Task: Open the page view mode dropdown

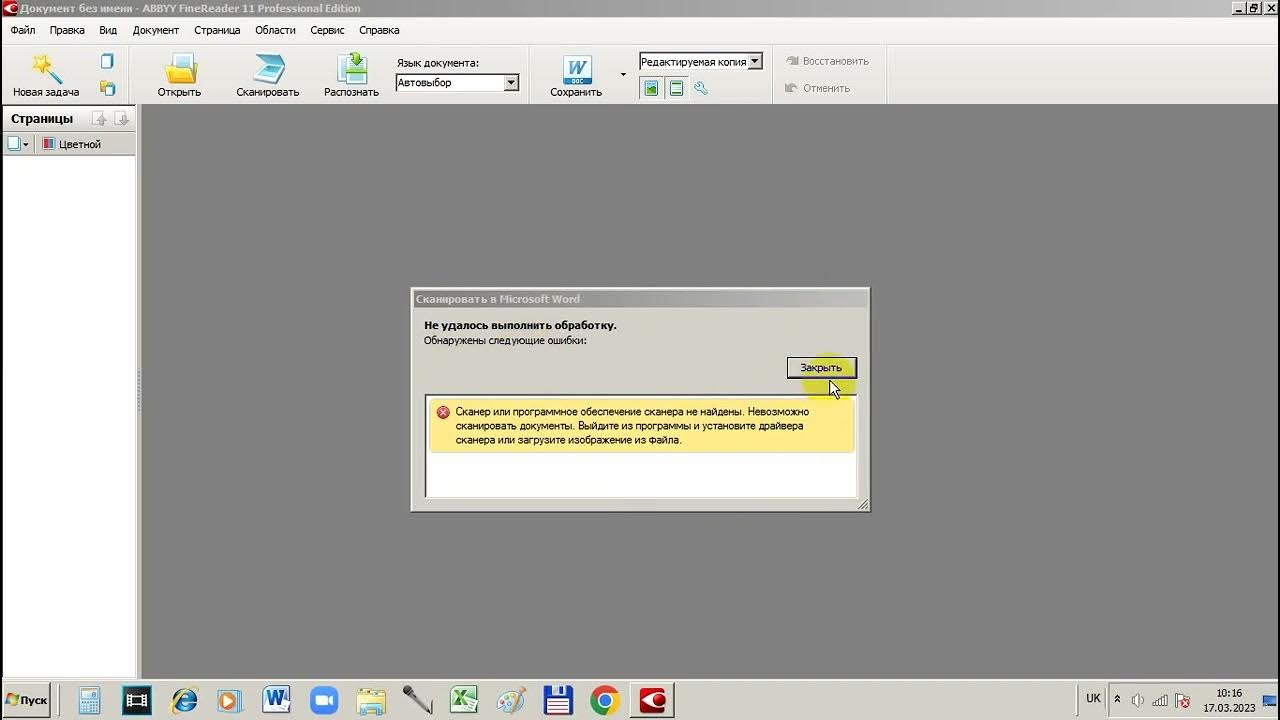Action: tap(18, 144)
